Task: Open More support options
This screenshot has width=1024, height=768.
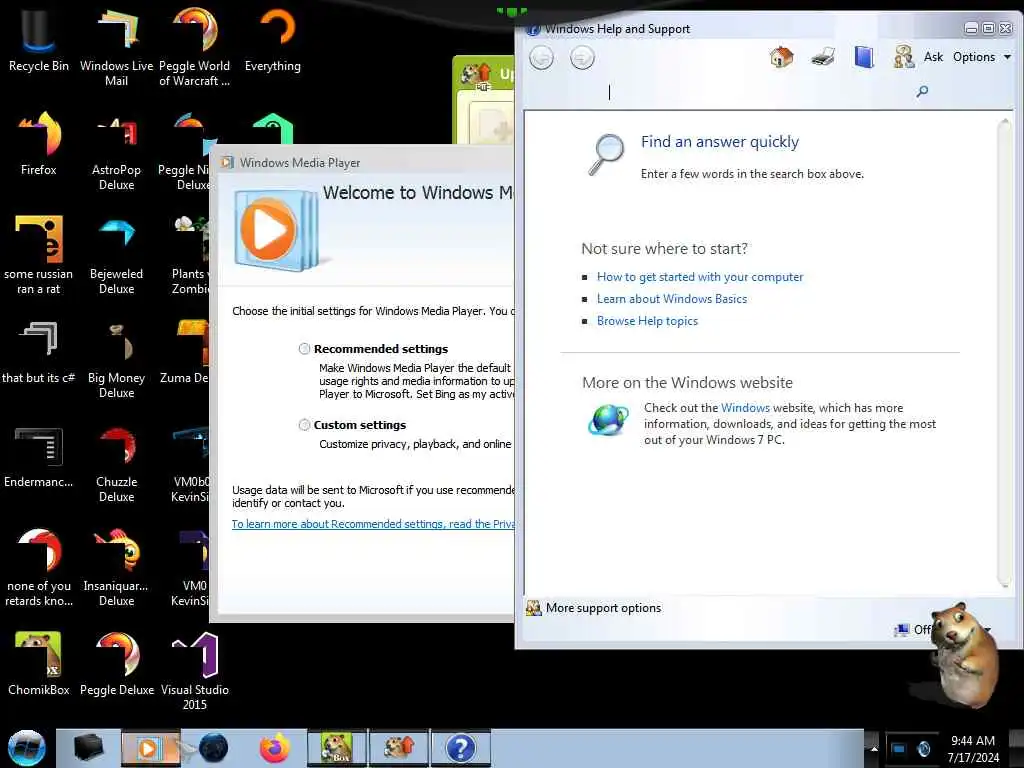Action: point(594,608)
